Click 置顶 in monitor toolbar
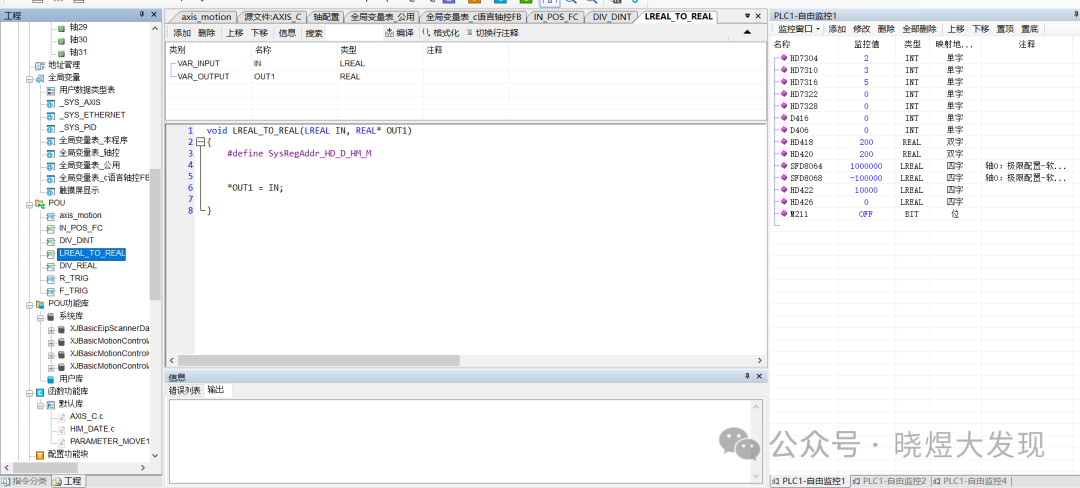Screen dimensions: 1080x488 [1005, 29]
